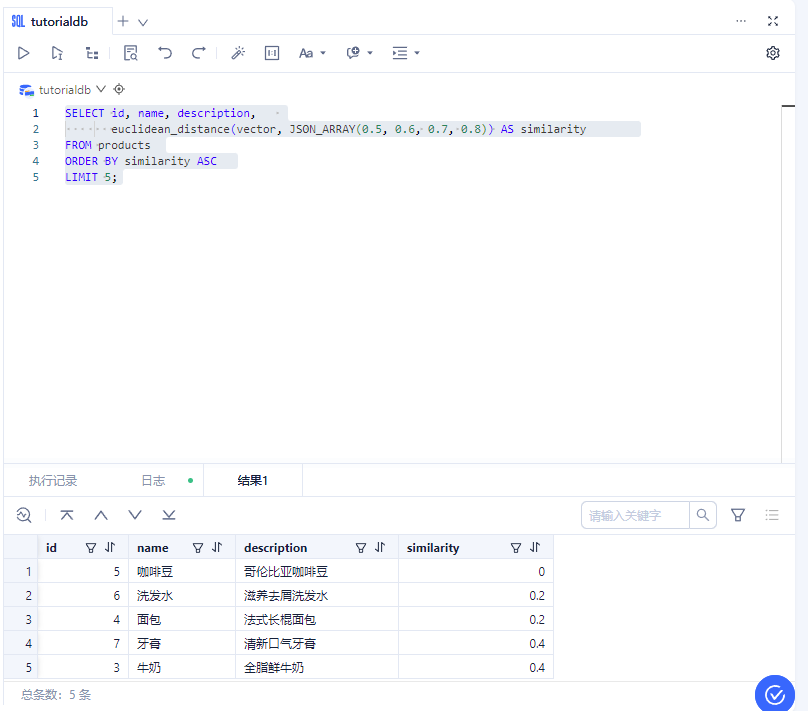Open editor settings gear
Viewport: 808px width, 711px height.
click(x=772, y=53)
